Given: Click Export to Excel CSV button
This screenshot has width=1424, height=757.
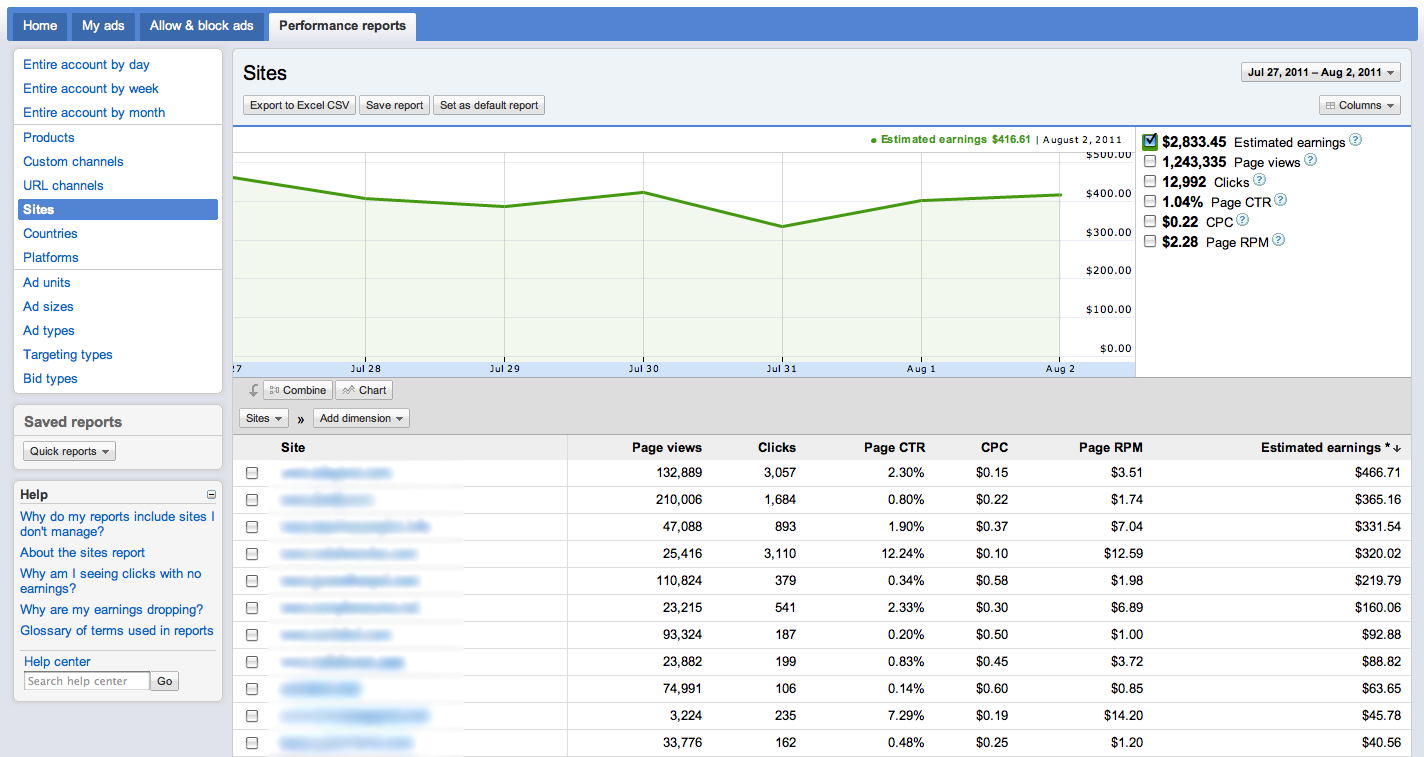Looking at the screenshot, I should 300,105.
